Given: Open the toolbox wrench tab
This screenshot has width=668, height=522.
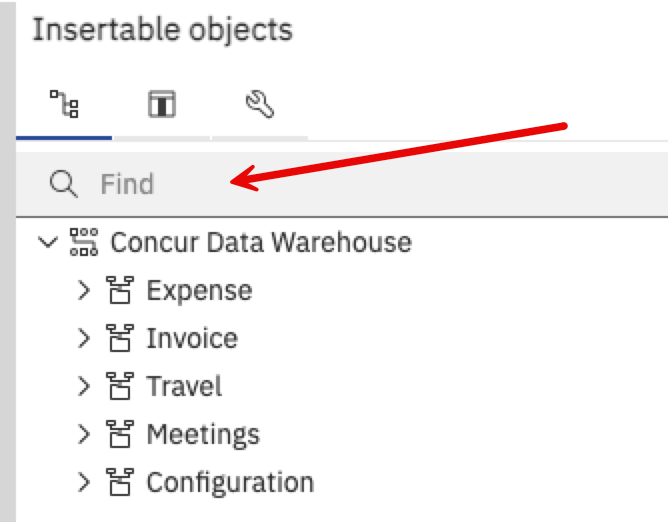Looking at the screenshot, I should (x=259, y=104).
